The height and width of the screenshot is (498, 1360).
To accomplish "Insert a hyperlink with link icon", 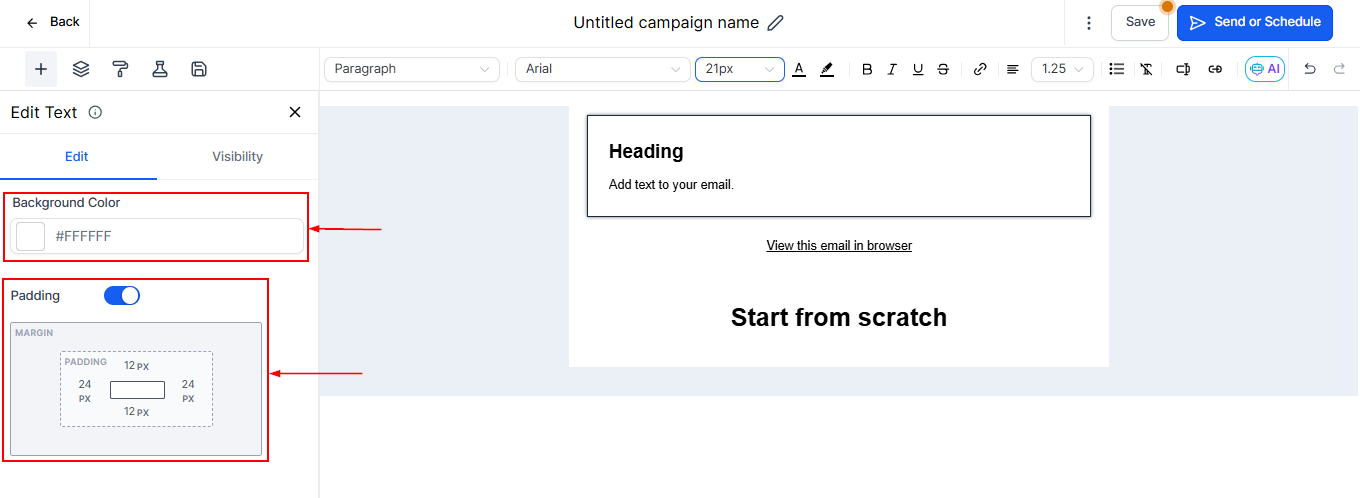I will pyautogui.click(x=980, y=69).
